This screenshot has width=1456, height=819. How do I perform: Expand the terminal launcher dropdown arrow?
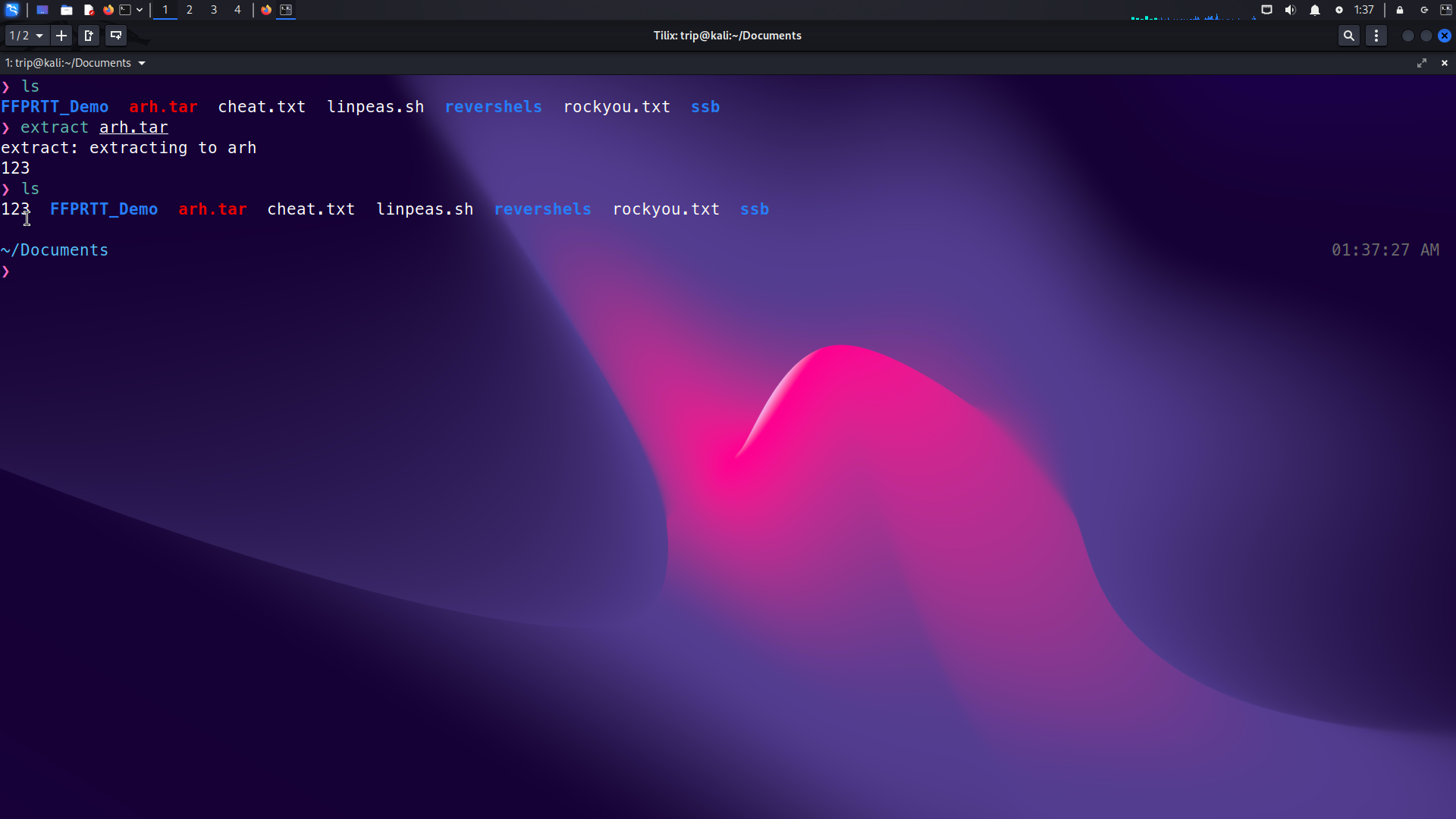[x=140, y=10]
